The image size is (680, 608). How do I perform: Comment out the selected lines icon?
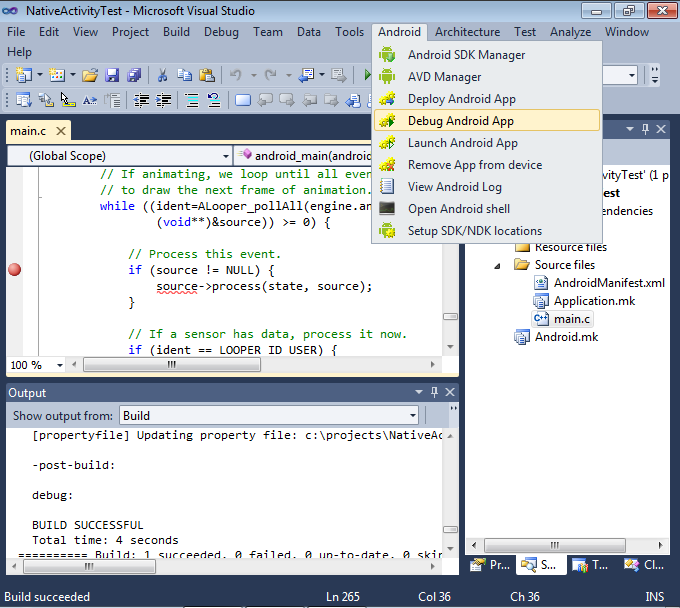(x=192, y=100)
